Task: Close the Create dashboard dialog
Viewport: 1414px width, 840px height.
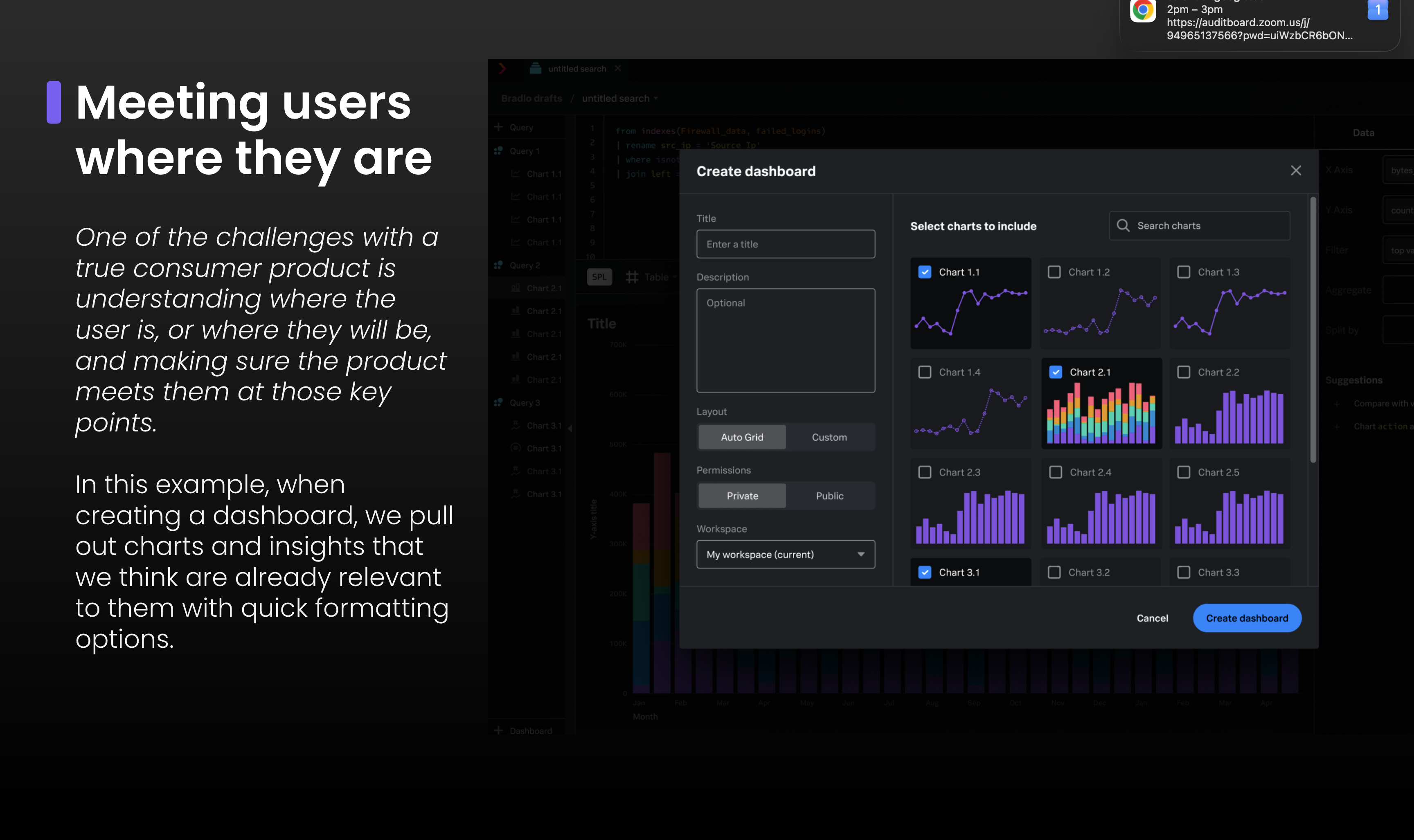Action: 1296,171
